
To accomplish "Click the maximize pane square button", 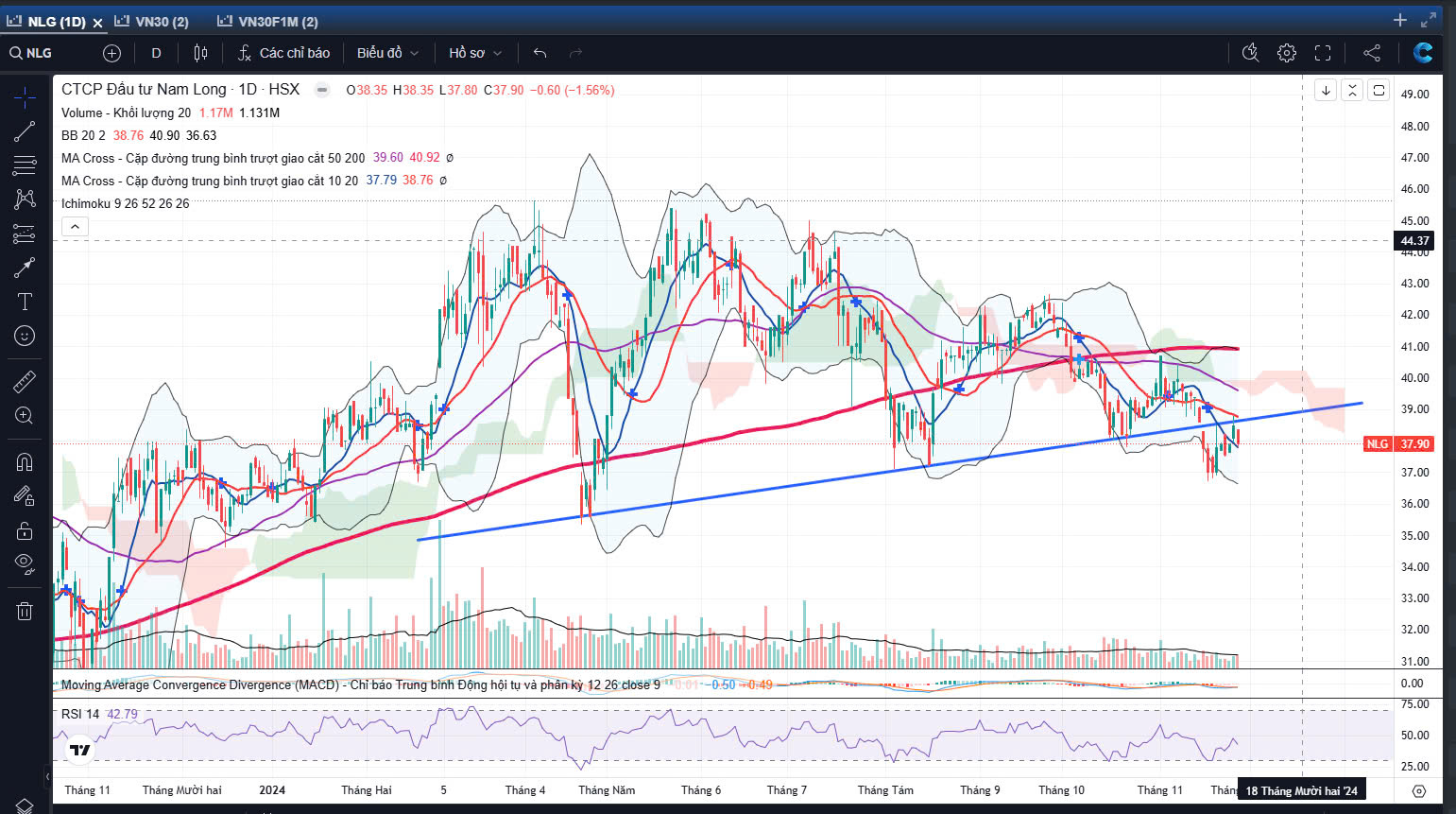I will tap(1379, 90).
